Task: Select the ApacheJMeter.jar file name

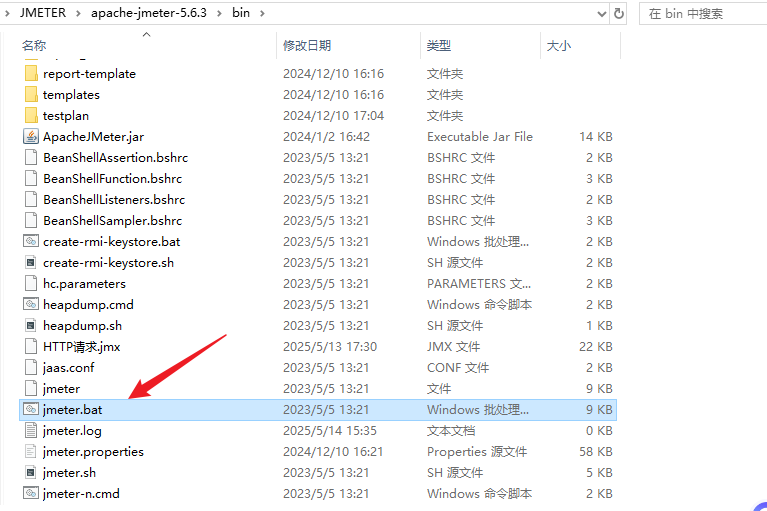Action: pos(93,137)
